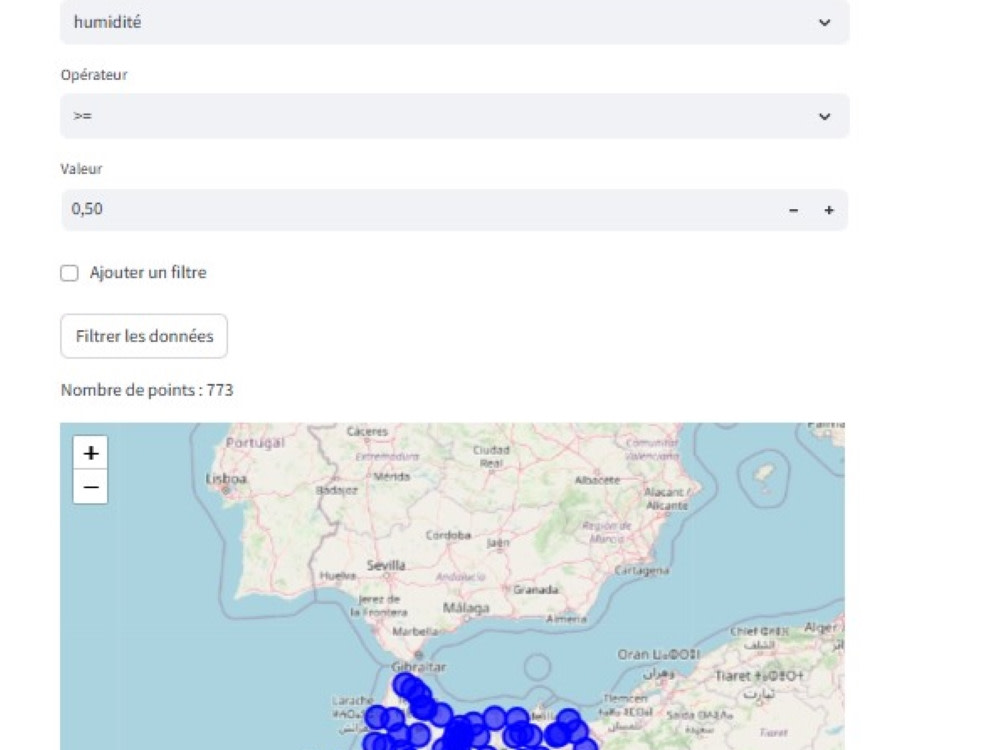The height and width of the screenshot is (750, 1000).
Task: Zoom out on the map
Action: point(91,487)
